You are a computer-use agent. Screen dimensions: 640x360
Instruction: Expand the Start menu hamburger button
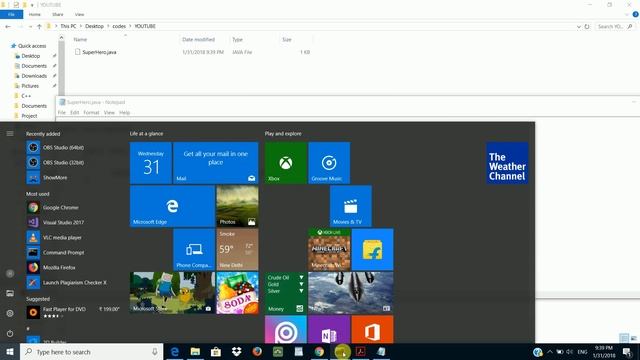tap(10, 133)
